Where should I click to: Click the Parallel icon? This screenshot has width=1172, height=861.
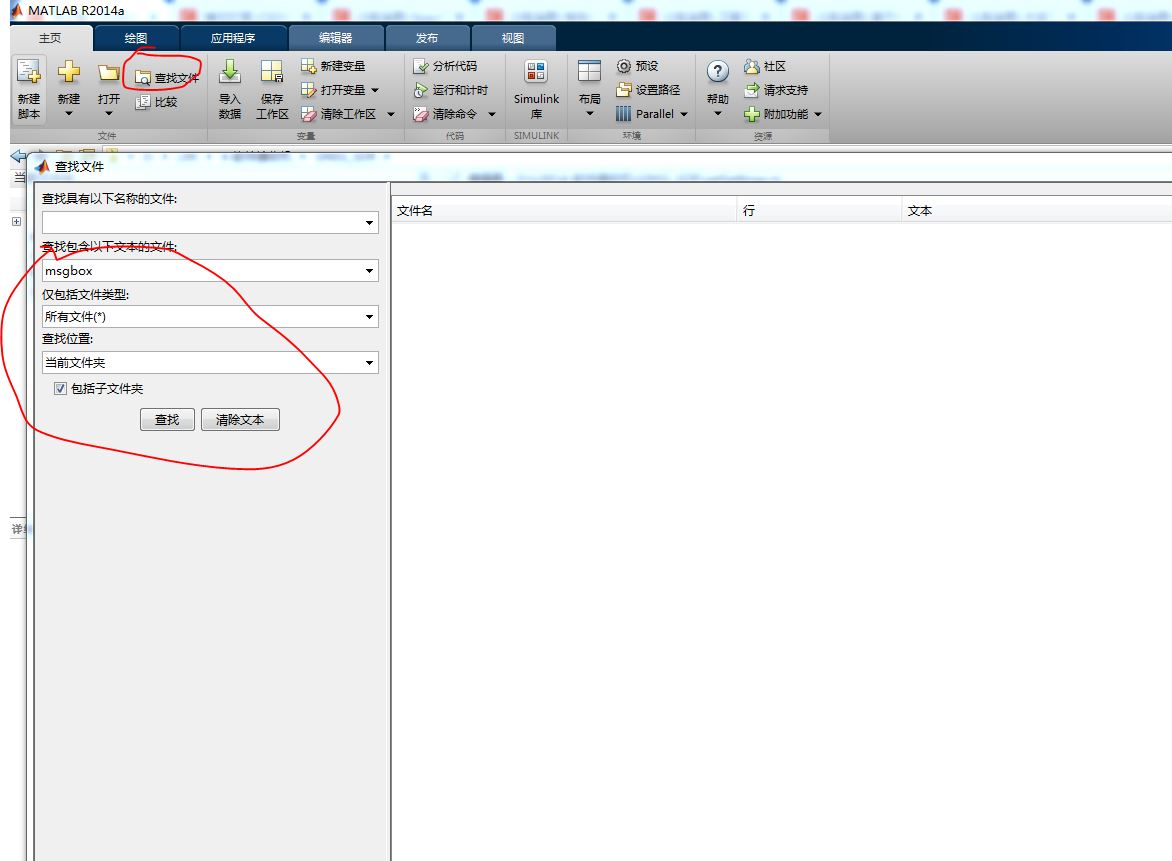coord(623,114)
